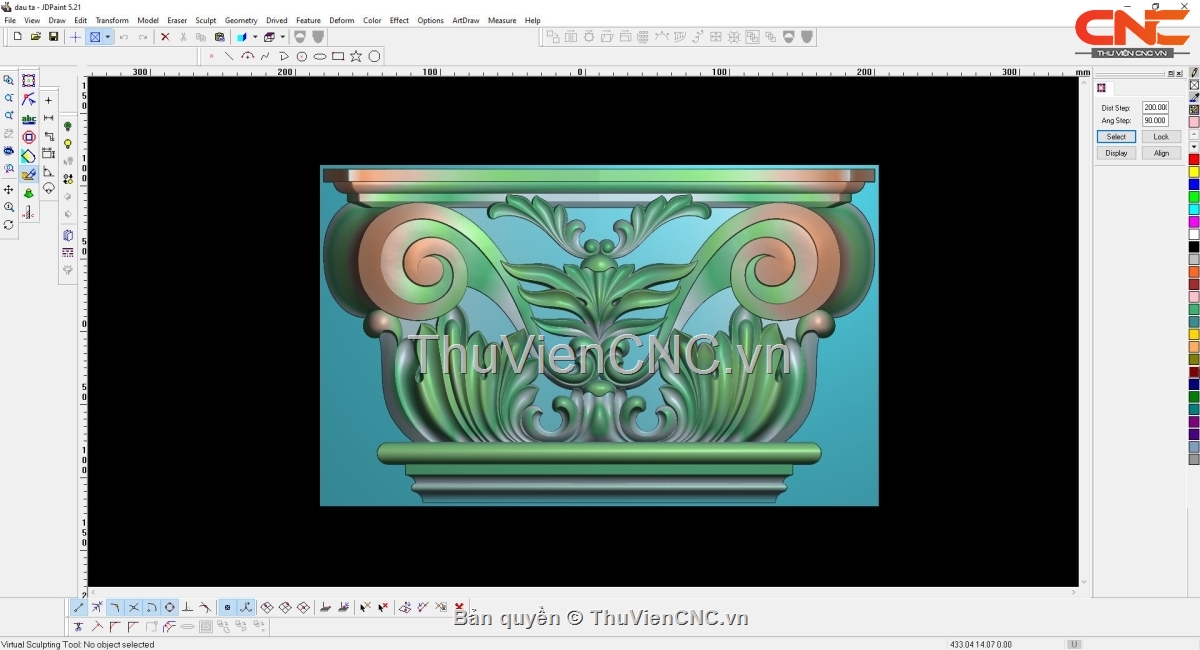
Task: Toggle the boxed X view mode button
Action: pos(95,37)
